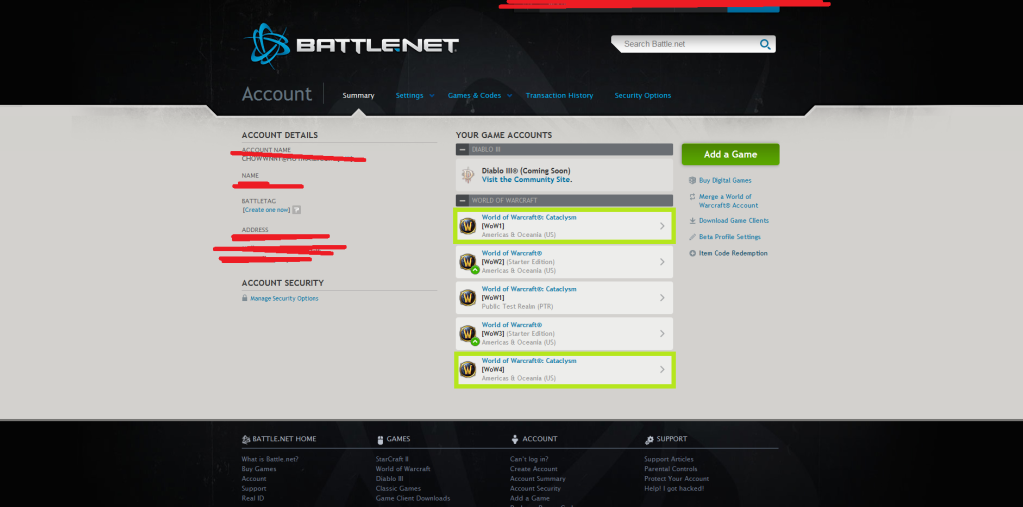Open the Games & Codes dropdown arrow
Viewport: 1023px width, 507px height.
coord(510,96)
